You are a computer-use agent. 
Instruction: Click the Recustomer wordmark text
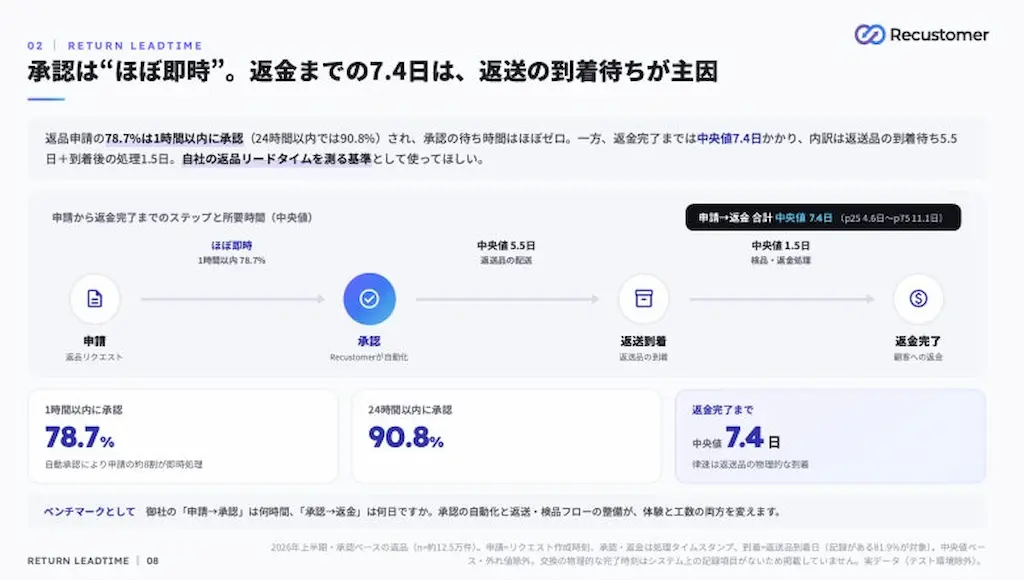tap(939, 35)
